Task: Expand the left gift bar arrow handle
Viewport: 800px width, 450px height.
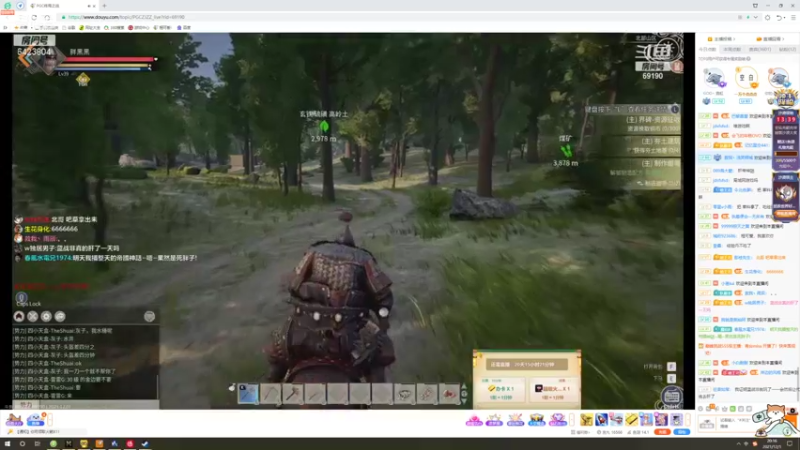Action: pyautogui.click(x=572, y=420)
